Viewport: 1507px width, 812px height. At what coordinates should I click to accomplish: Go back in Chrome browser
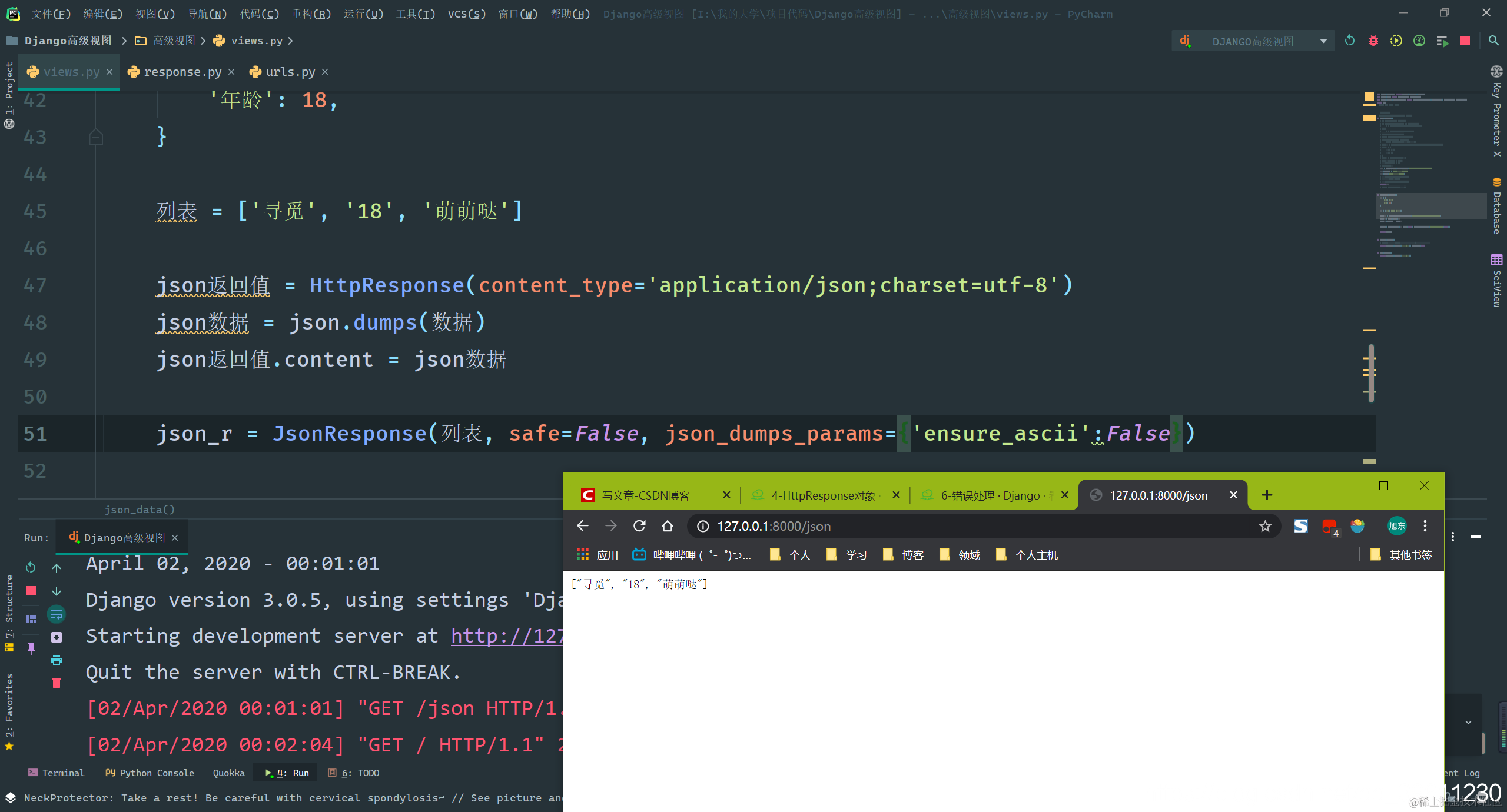tap(583, 525)
